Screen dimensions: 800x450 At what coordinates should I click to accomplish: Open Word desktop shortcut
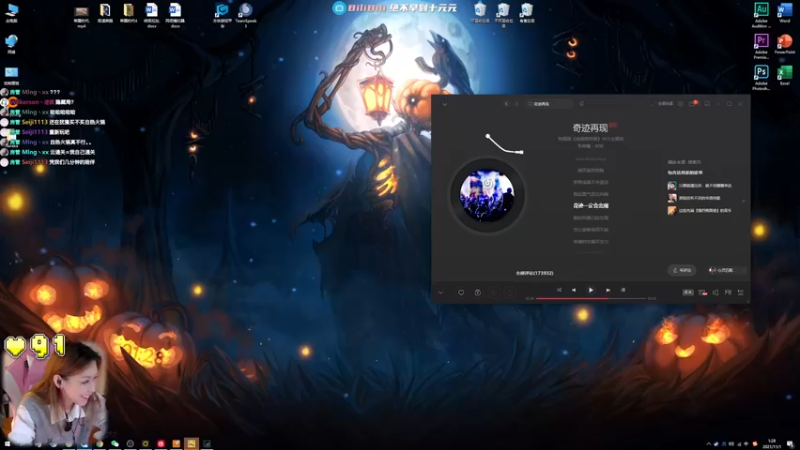785,13
